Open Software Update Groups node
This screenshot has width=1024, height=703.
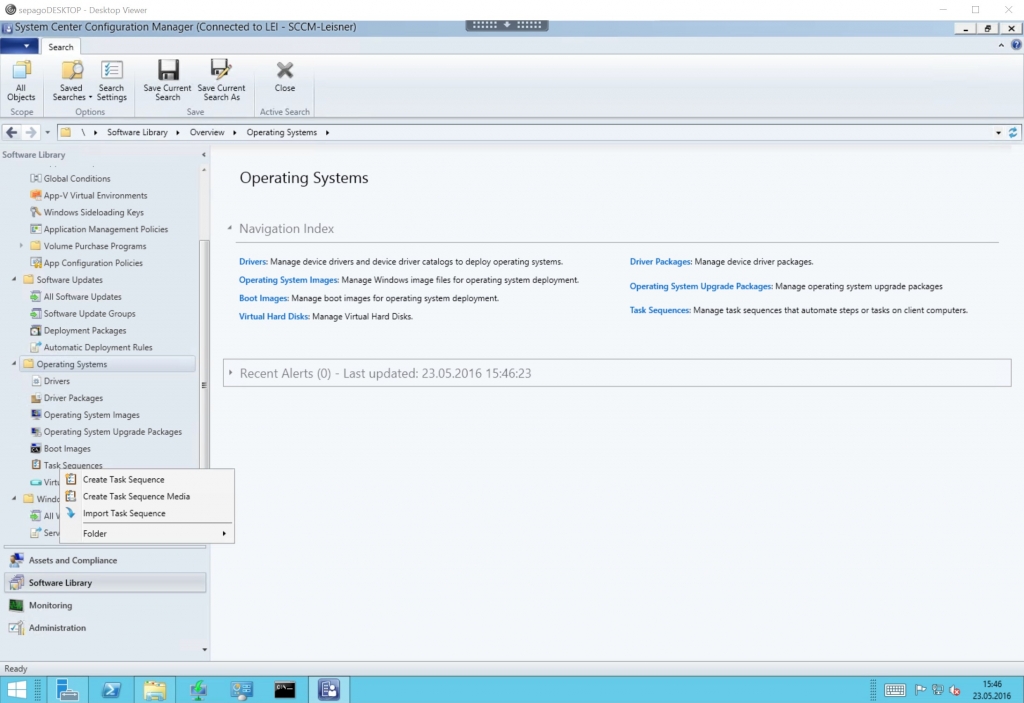89,314
